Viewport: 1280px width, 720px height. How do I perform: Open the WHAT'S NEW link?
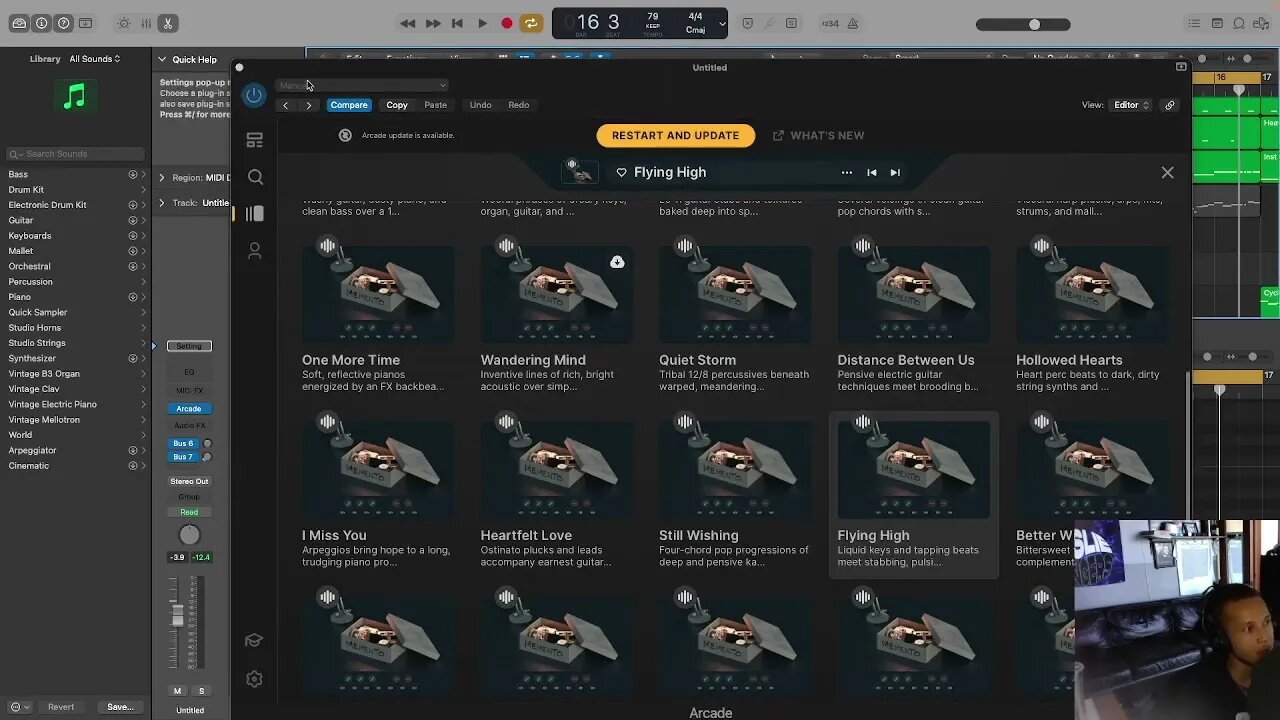[x=818, y=135]
